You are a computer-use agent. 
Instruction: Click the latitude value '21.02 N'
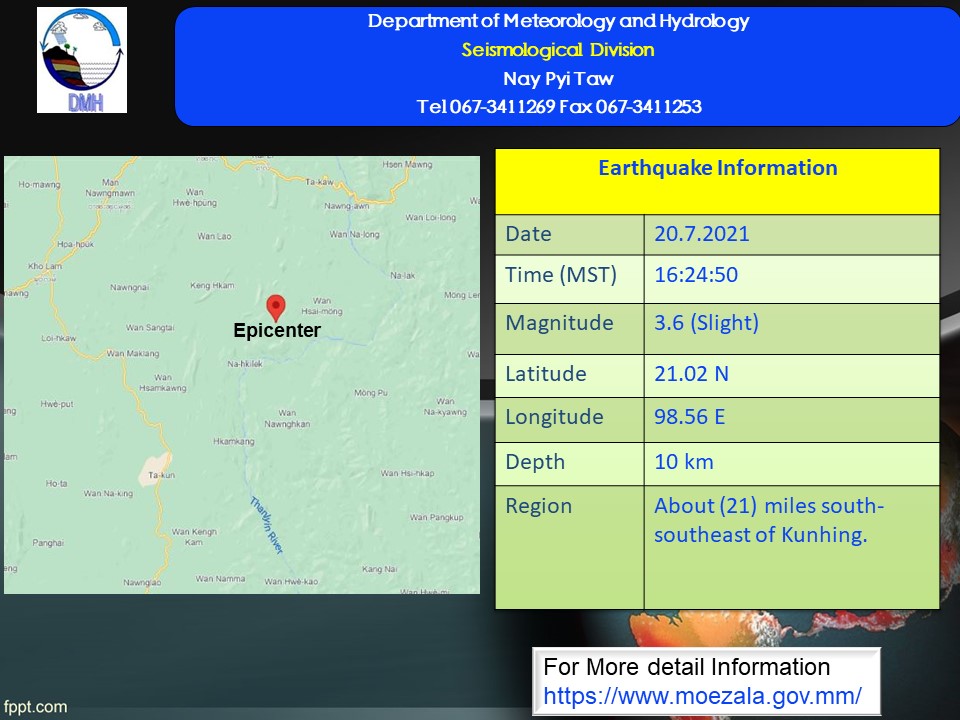coord(691,374)
